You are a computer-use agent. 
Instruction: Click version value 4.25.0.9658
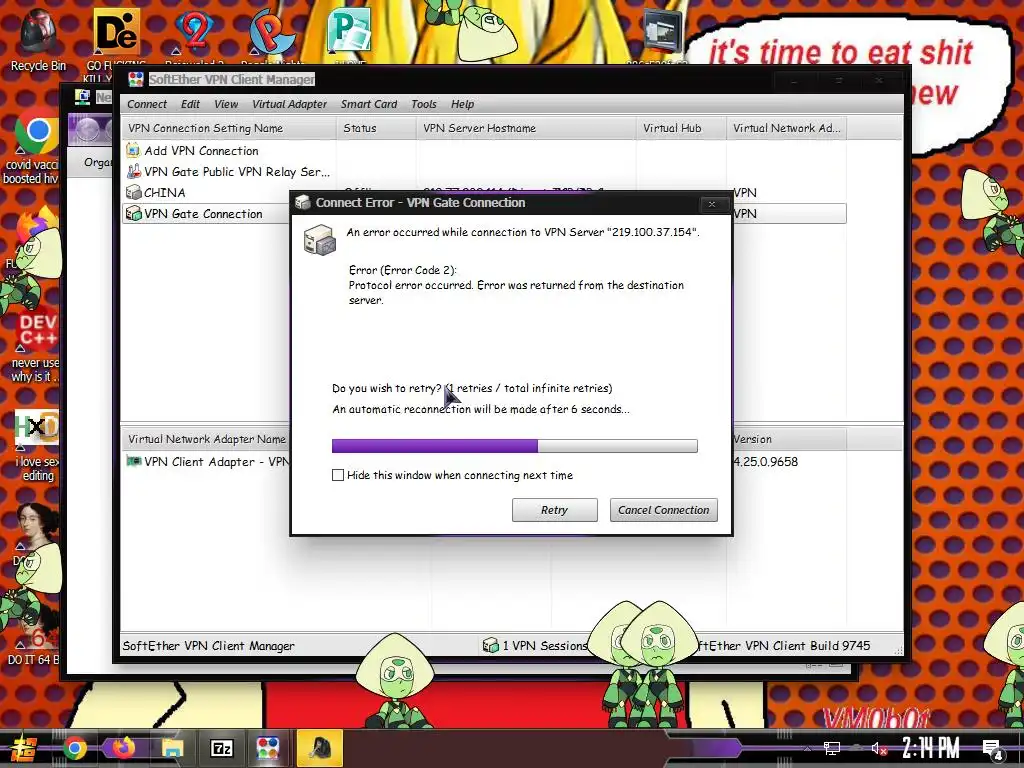point(765,462)
